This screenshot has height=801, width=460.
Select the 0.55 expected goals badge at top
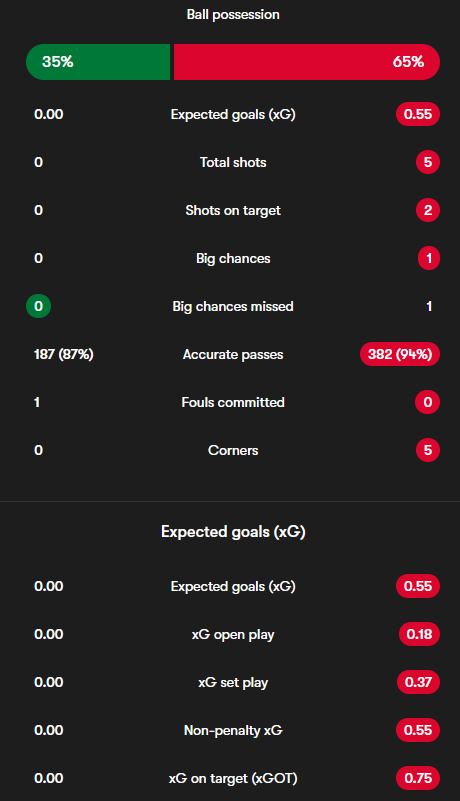[418, 114]
